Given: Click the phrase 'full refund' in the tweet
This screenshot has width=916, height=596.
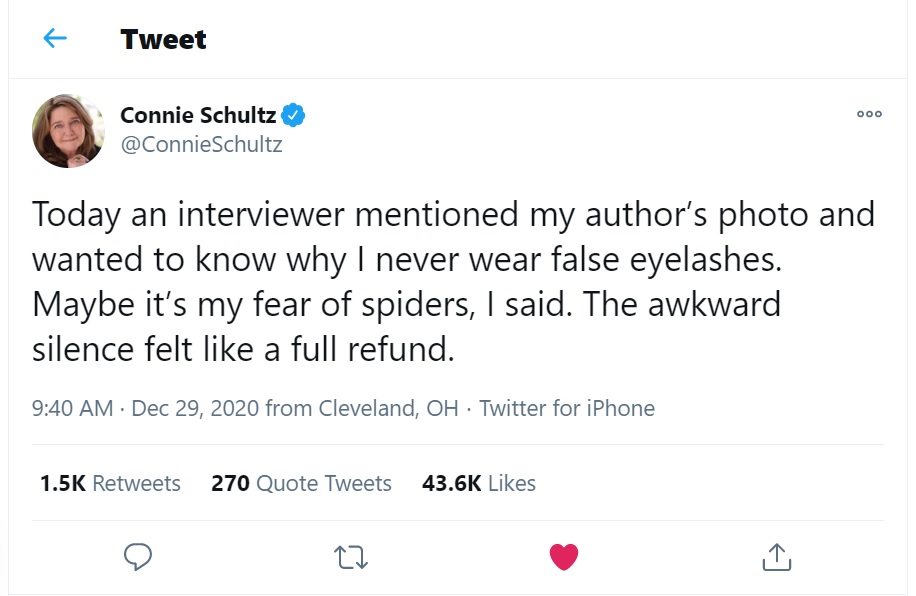Looking at the screenshot, I should tap(370, 351).
